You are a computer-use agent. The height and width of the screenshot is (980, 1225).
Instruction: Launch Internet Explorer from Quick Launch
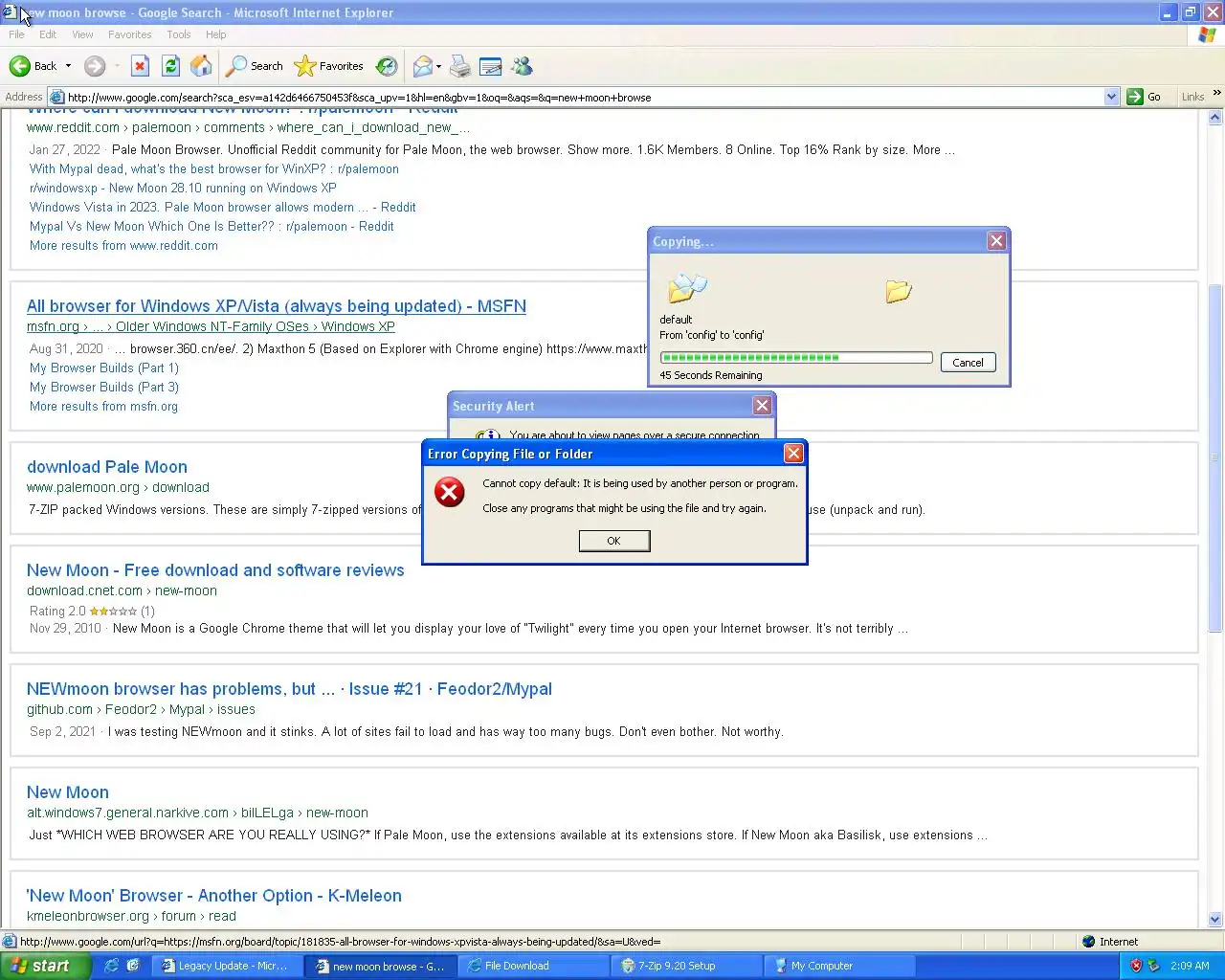[111, 966]
